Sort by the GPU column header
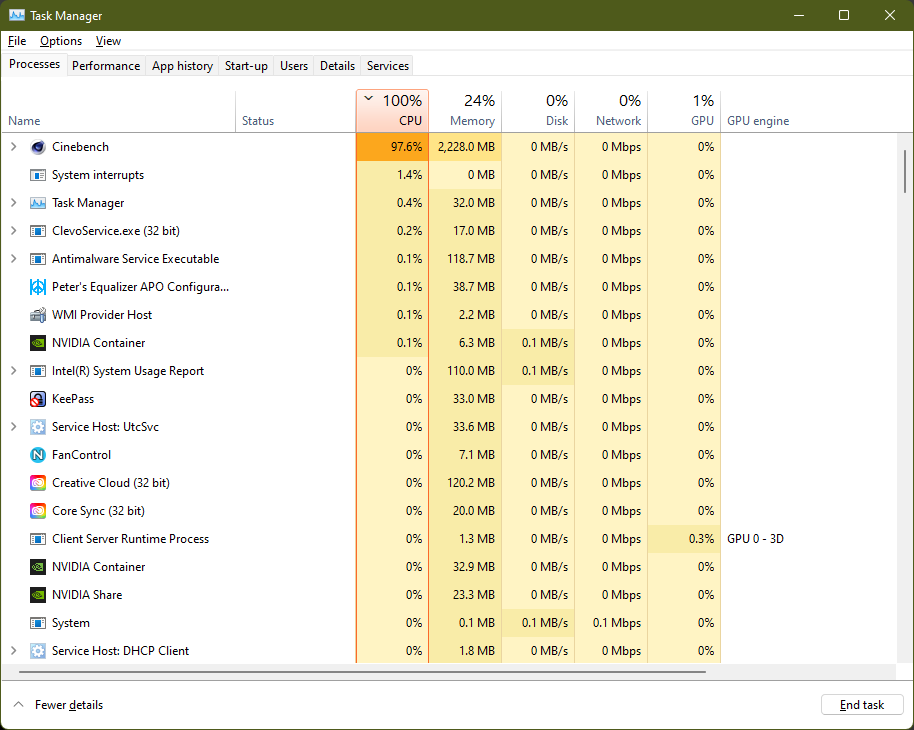The width and height of the screenshot is (914, 730). [684, 111]
